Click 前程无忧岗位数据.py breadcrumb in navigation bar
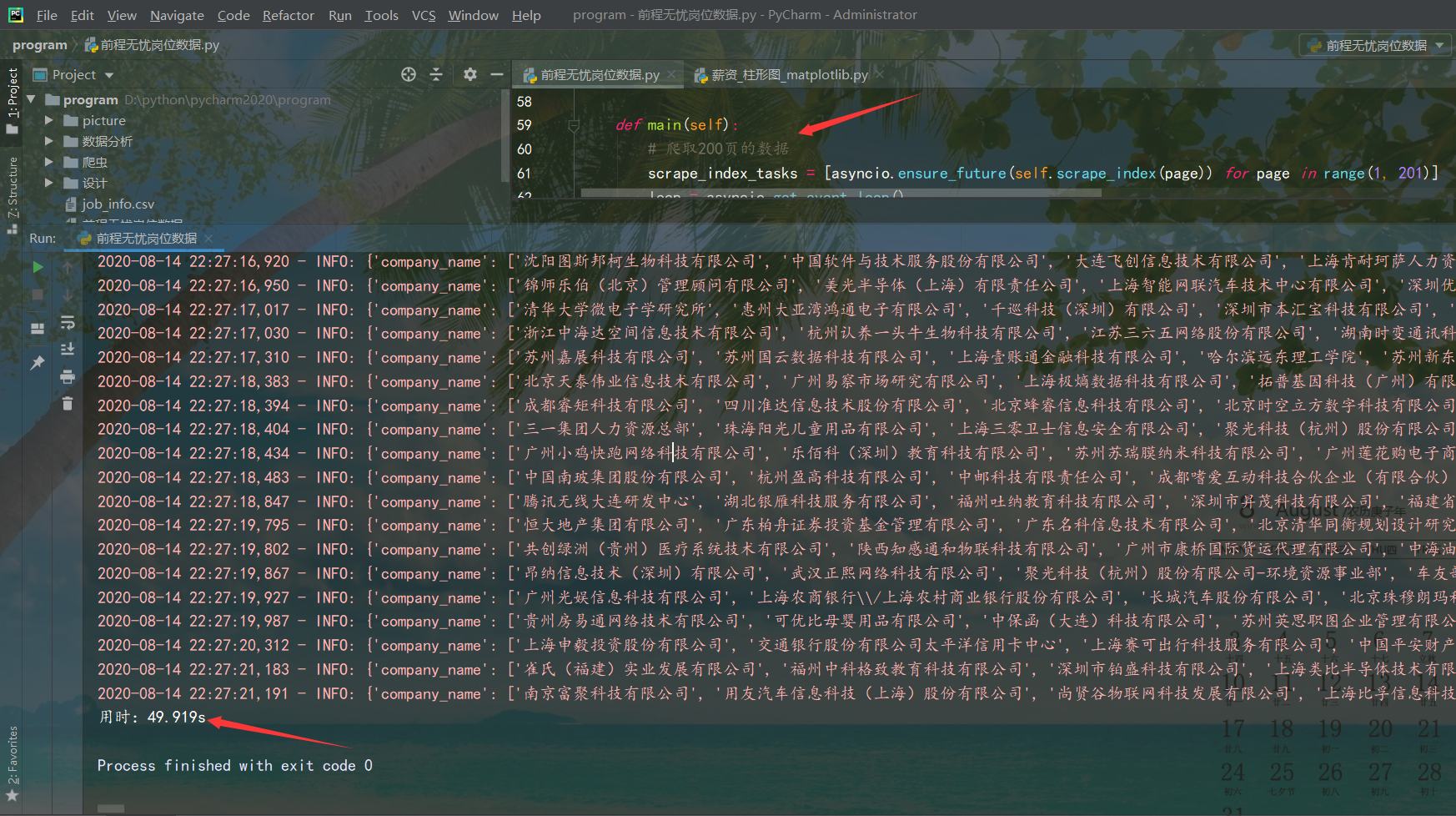This screenshot has width=1456, height=816. coord(152,45)
